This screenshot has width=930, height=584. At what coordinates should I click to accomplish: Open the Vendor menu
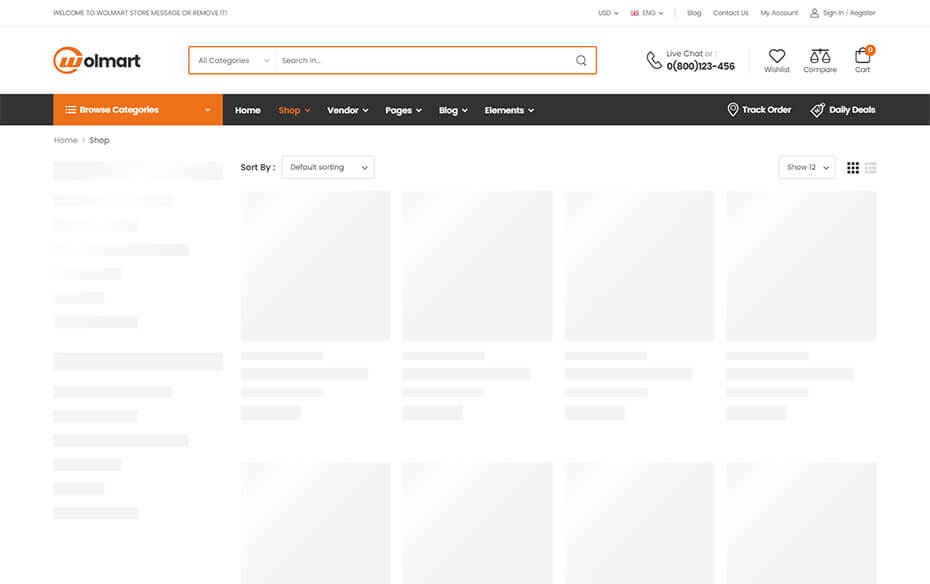[347, 110]
